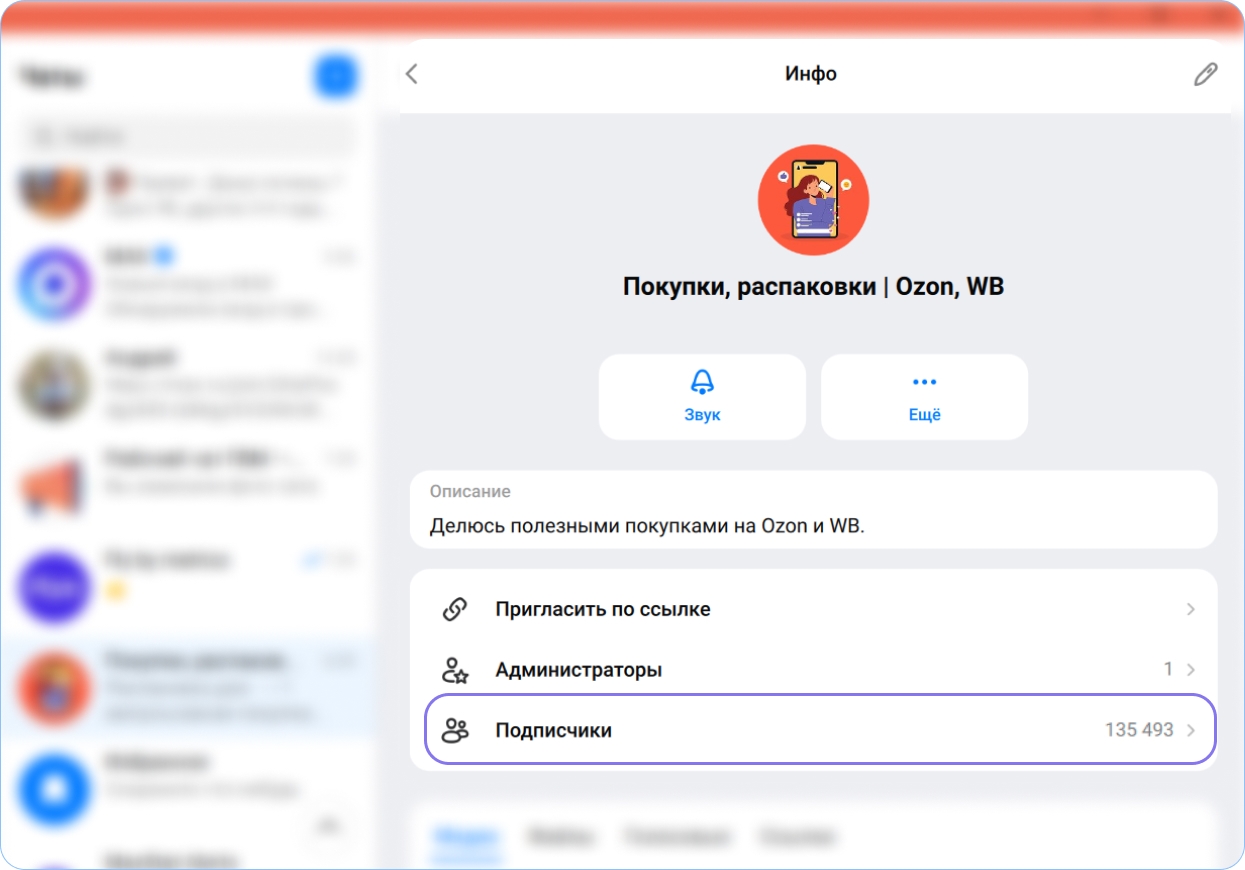Expand the chevron next to 135 493
This screenshot has height=870, width=1245.
click(1190, 731)
